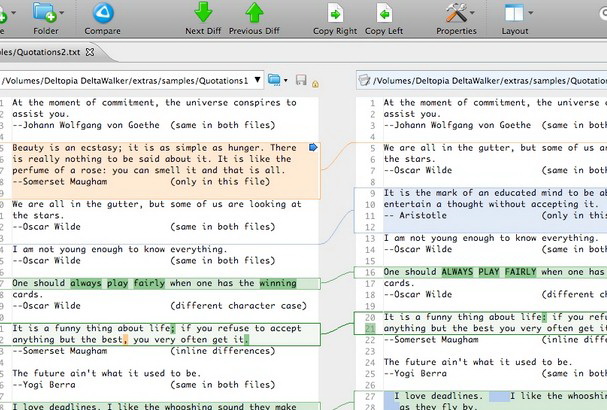Click the blue merge arrow beside Maugham block
This screenshot has height=410, width=607.
(x=313, y=148)
